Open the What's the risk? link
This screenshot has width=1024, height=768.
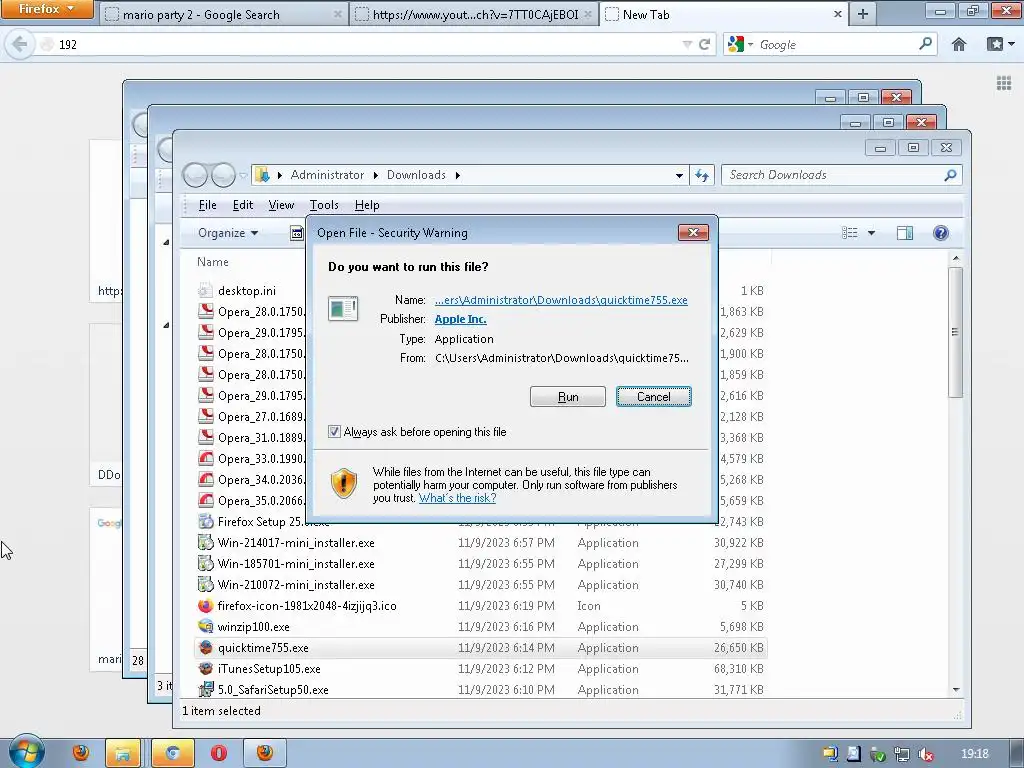coord(457,498)
